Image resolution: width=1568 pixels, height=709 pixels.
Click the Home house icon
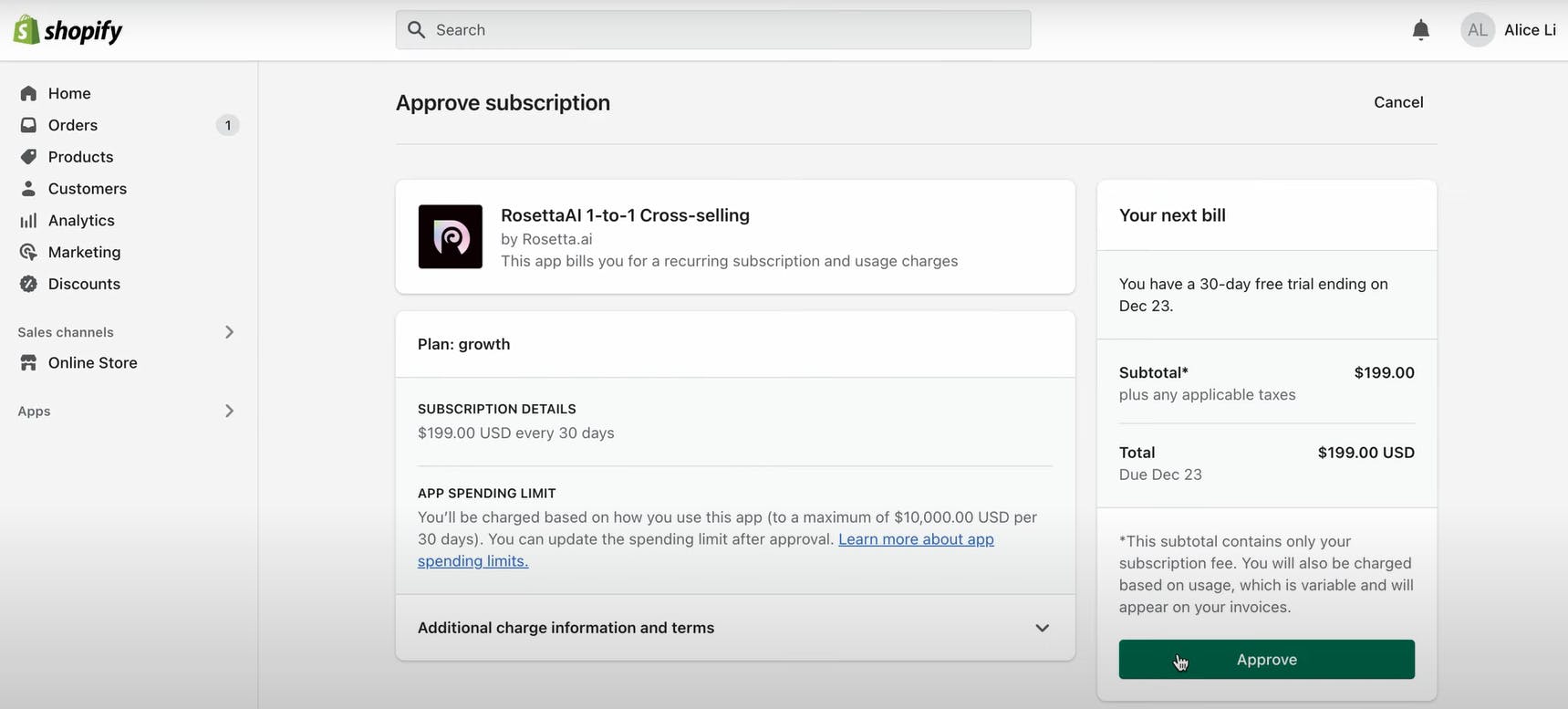click(28, 93)
